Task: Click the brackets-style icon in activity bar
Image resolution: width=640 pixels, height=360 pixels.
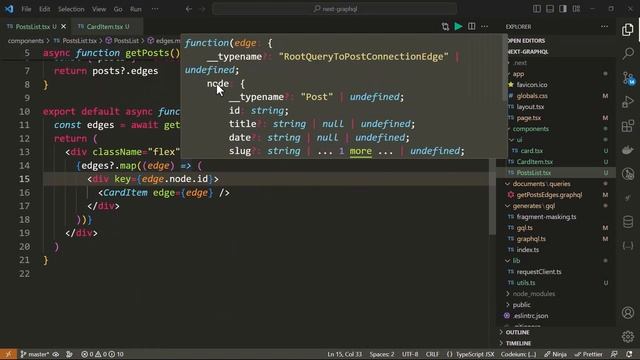Action: pos(628,246)
